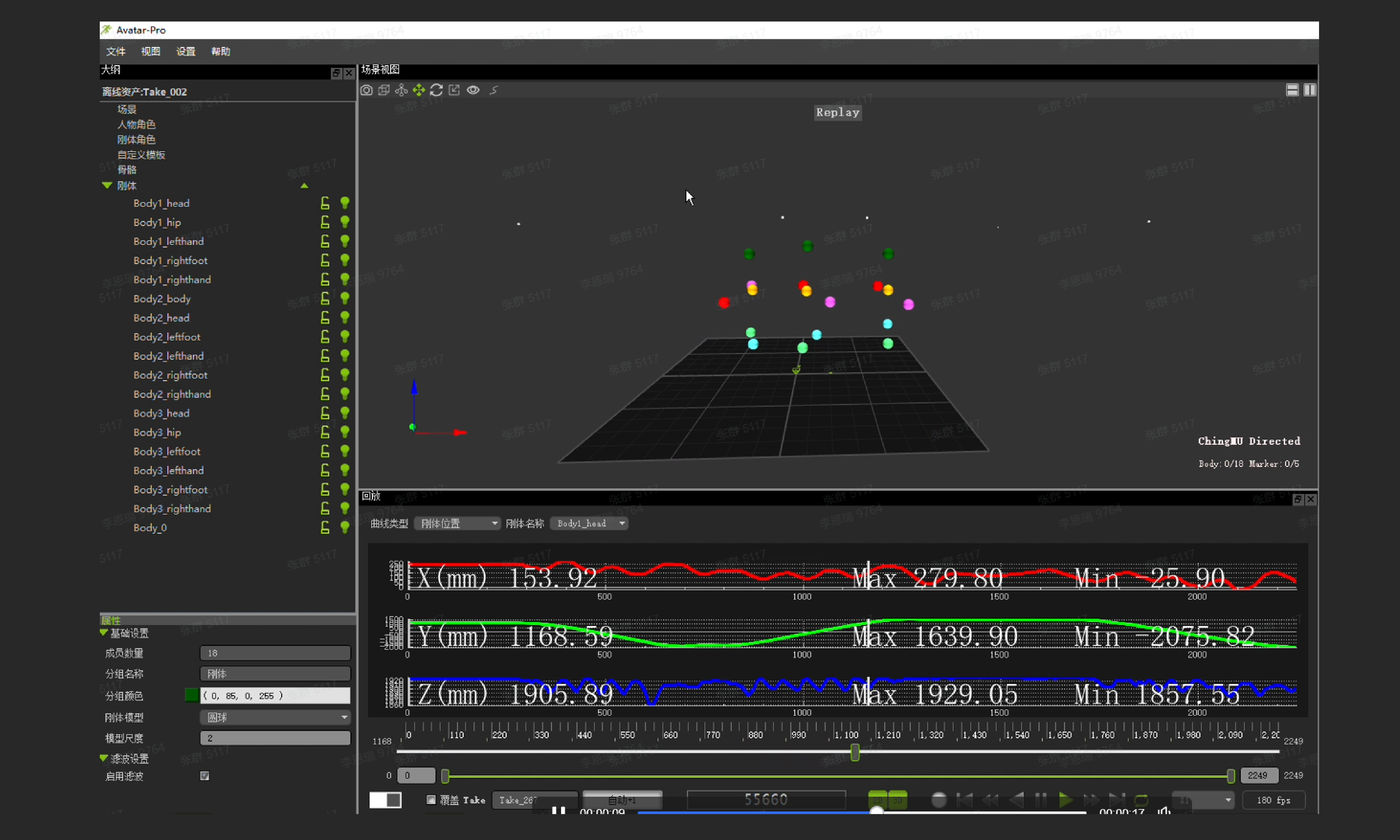Click the camera icon in scene toolbar
The height and width of the screenshot is (840, 1400).
click(366, 90)
